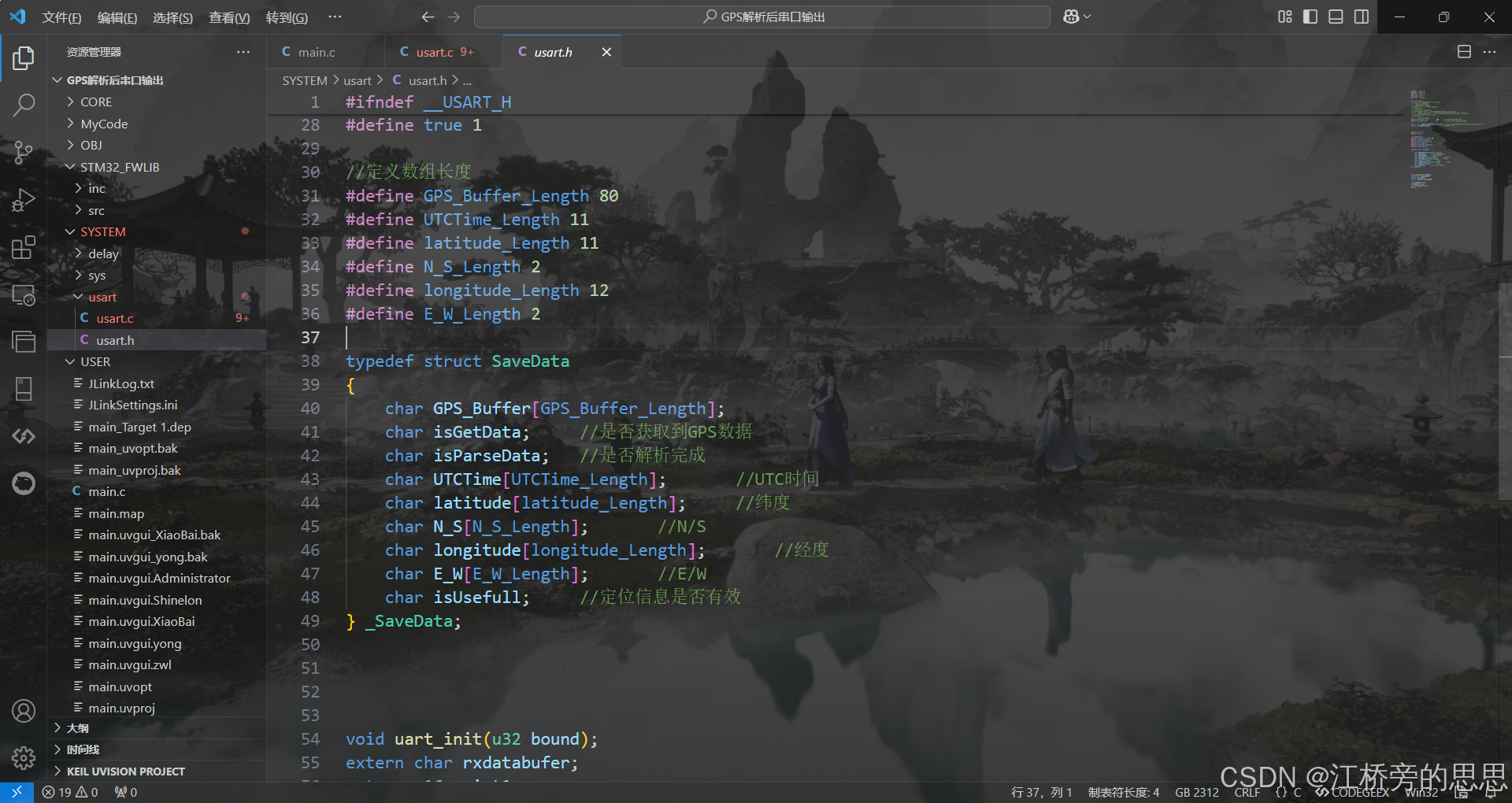Open the angle-bracket code icon in activity bar

(x=24, y=435)
